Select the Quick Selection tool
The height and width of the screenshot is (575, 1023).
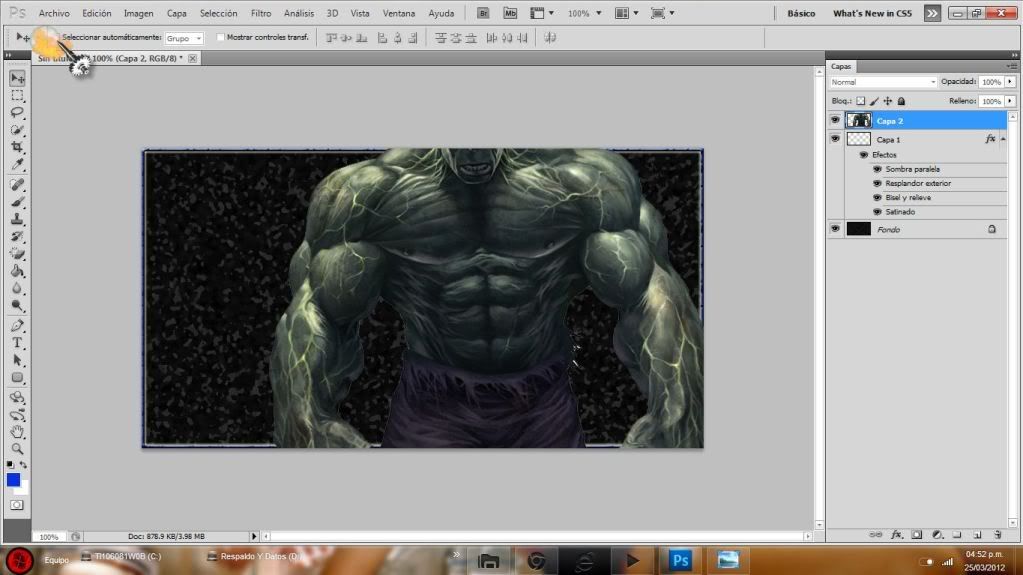click(x=18, y=130)
